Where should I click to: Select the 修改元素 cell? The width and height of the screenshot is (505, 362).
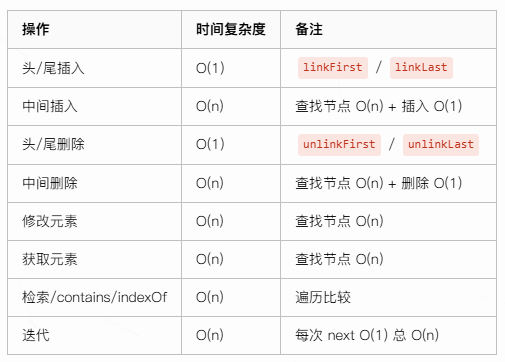coord(50,221)
